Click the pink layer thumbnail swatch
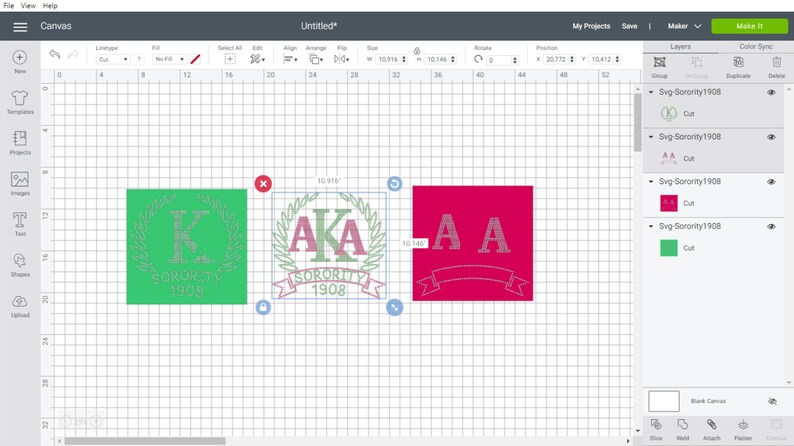The width and height of the screenshot is (794, 446). (668, 203)
